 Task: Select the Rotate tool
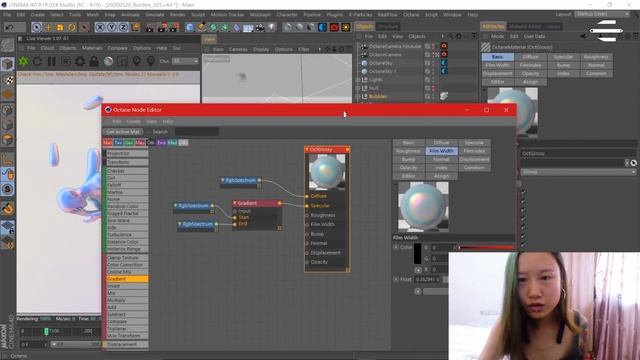click(72, 27)
